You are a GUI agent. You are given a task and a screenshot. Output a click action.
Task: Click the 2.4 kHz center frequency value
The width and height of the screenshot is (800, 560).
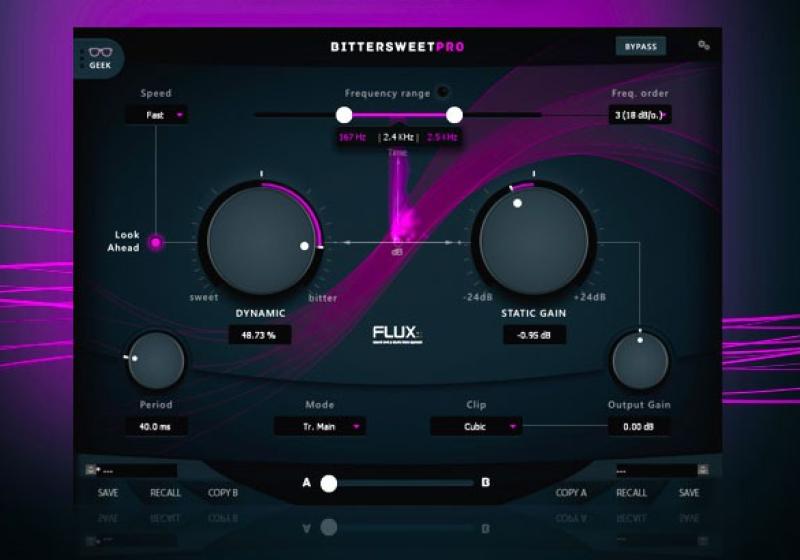tap(398, 137)
